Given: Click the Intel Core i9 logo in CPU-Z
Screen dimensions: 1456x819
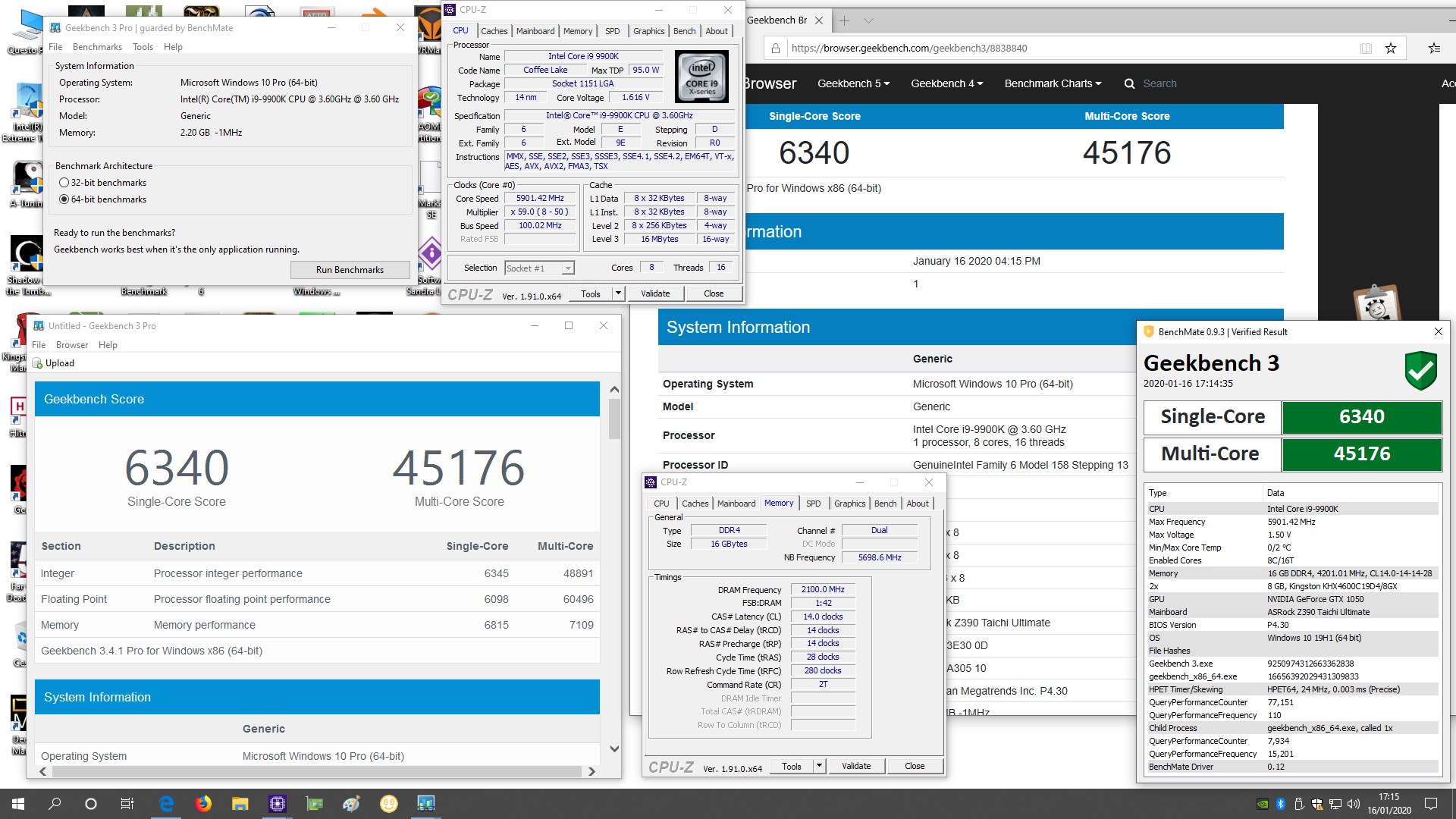Looking at the screenshot, I should (701, 77).
